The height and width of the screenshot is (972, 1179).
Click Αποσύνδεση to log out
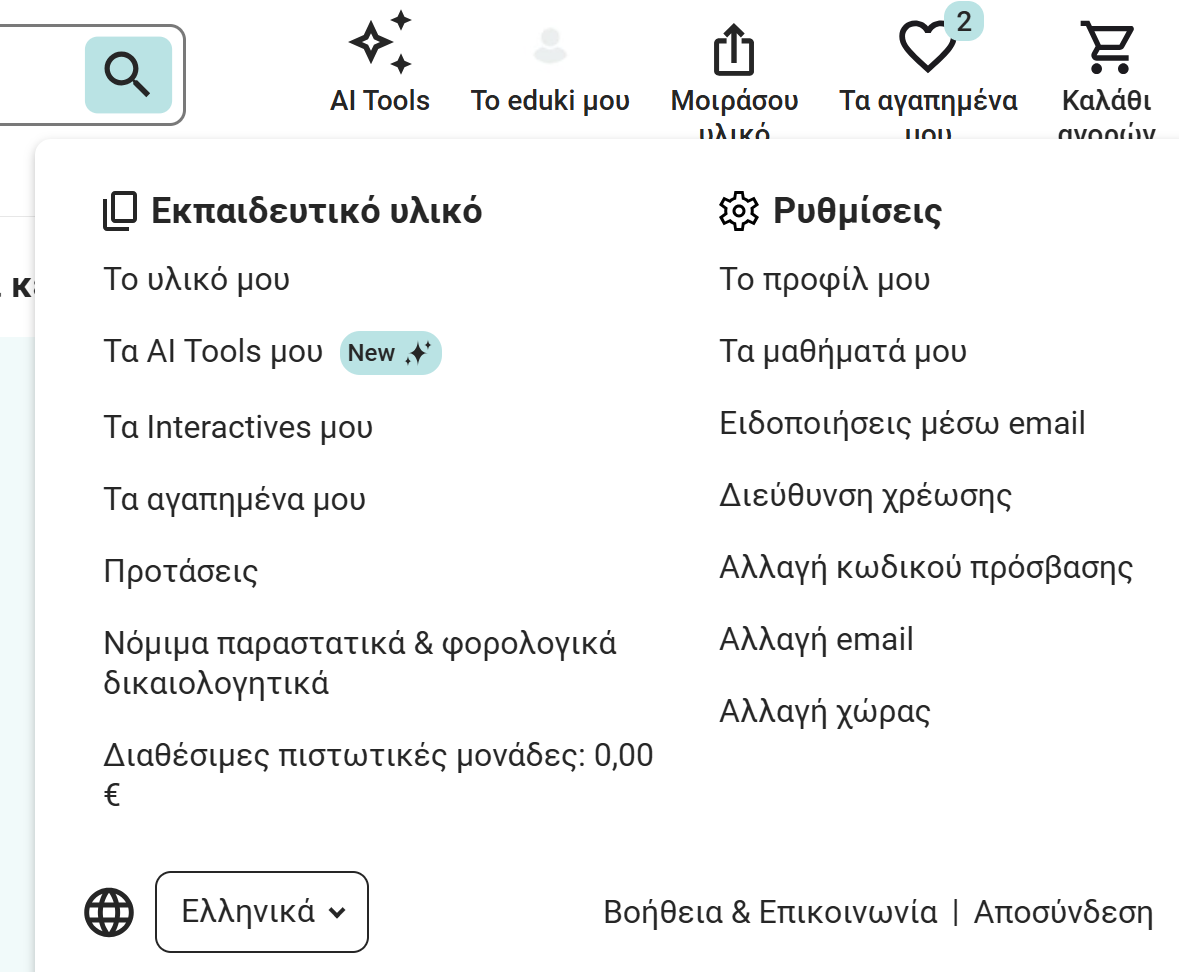click(x=1063, y=912)
